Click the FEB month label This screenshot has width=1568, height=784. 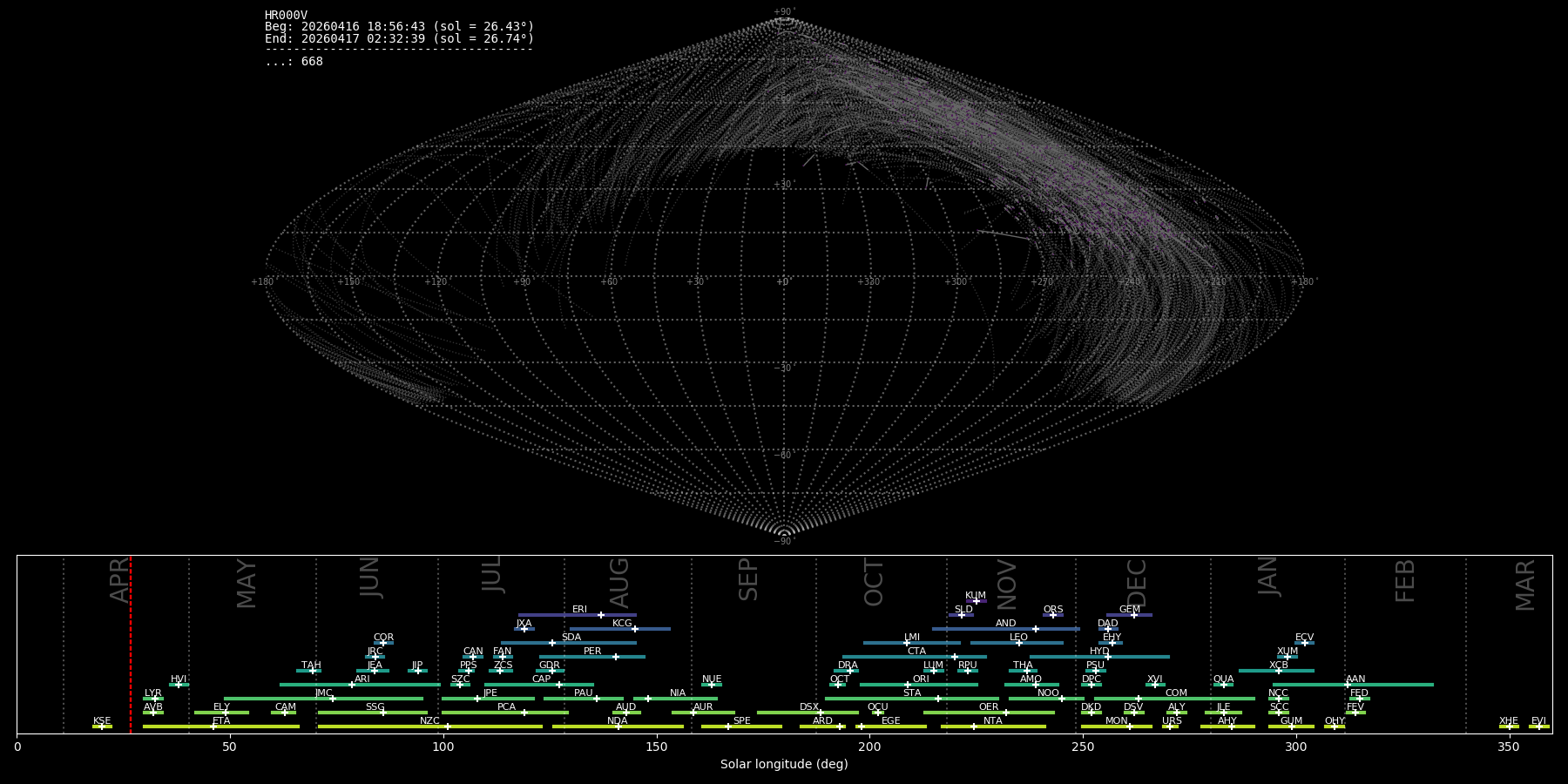point(1405,581)
